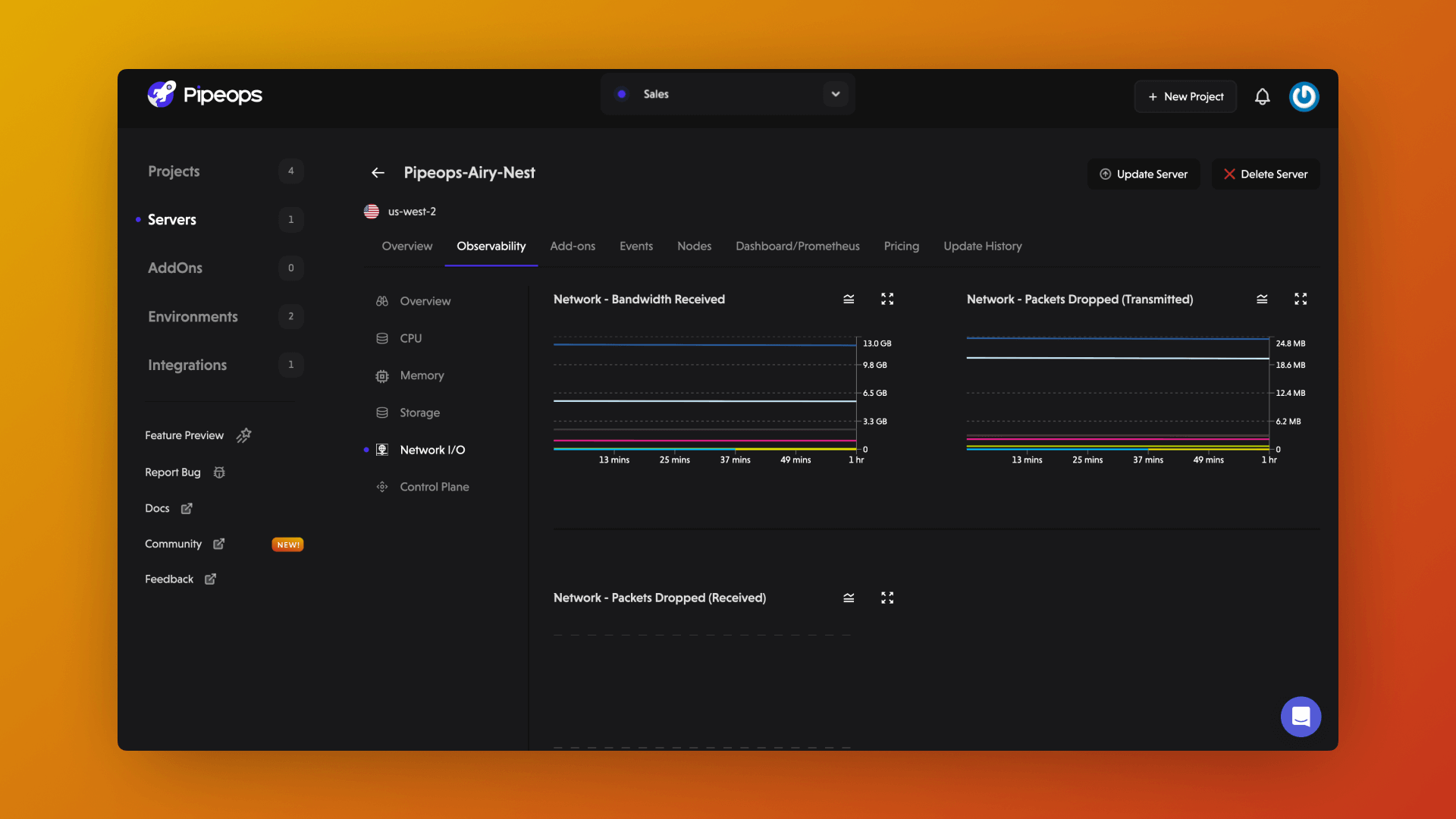Viewport: 1456px width, 819px height.
Task: Click the Pipeops rocket logo
Action: [x=162, y=95]
